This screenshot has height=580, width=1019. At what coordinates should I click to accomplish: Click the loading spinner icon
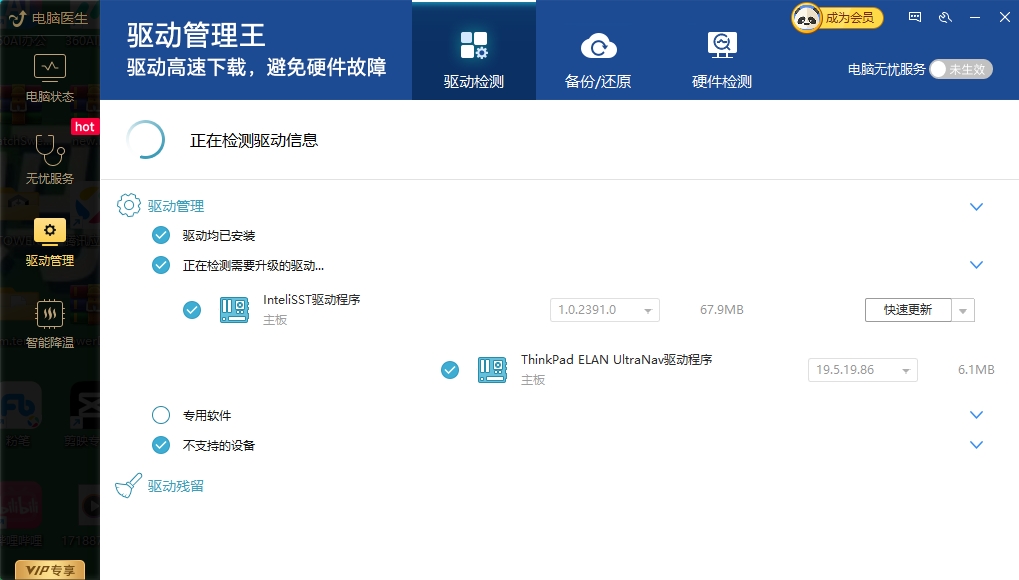coord(146,140)
